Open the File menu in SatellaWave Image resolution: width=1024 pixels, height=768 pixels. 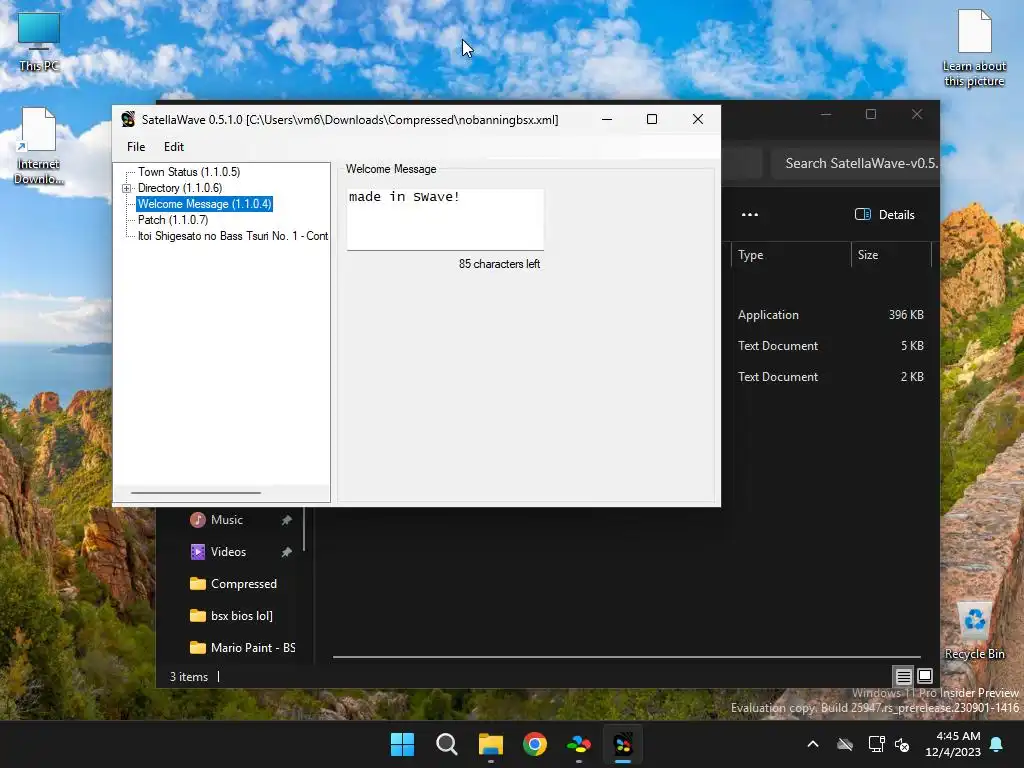136,147
